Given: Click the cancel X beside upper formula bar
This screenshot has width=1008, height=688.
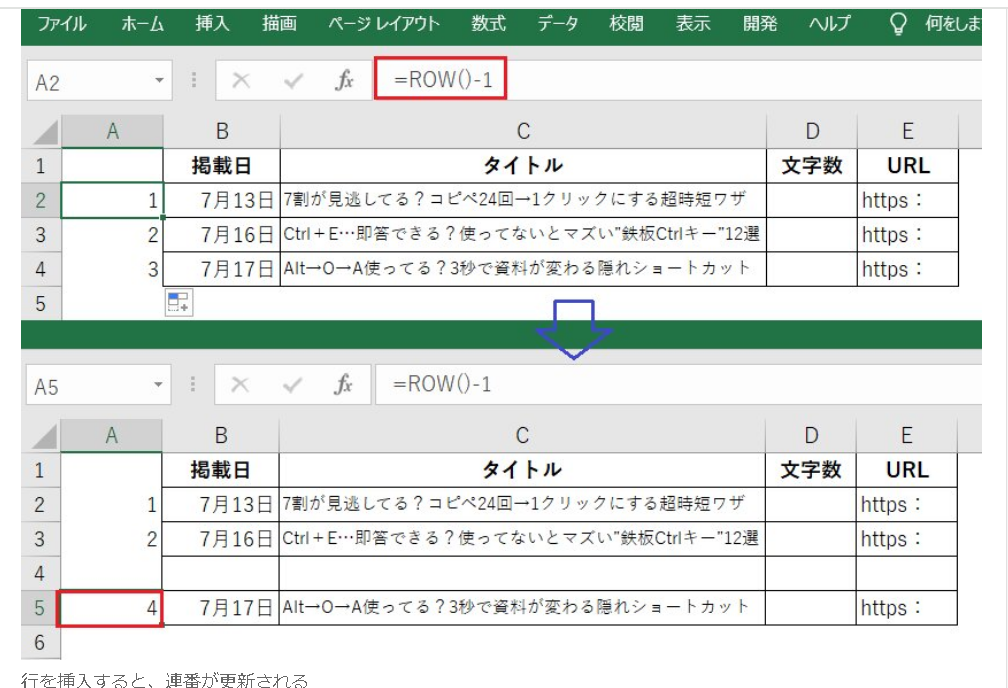Looking at the screenshot, I should (241, 80).
